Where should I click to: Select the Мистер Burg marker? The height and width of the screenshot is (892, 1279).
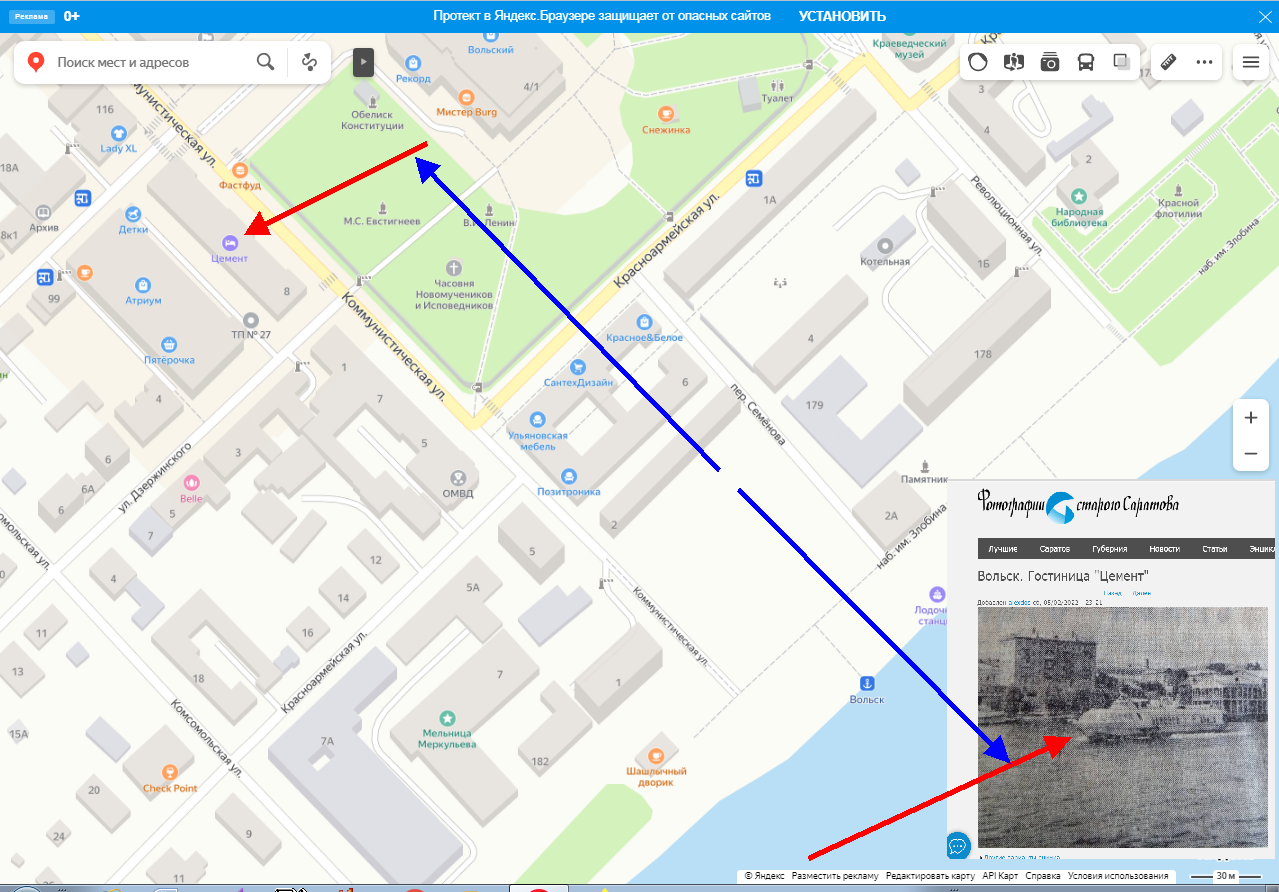pyautogui.click(x=466, y=97)
